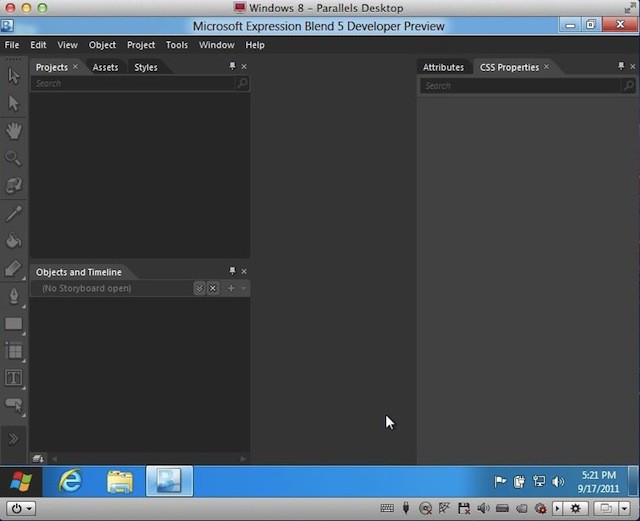Choose the Rectangle shape tool
Image resolution: width=640 pixels, height=521 pixels.
pyautogui.click(x=14, y=324)
